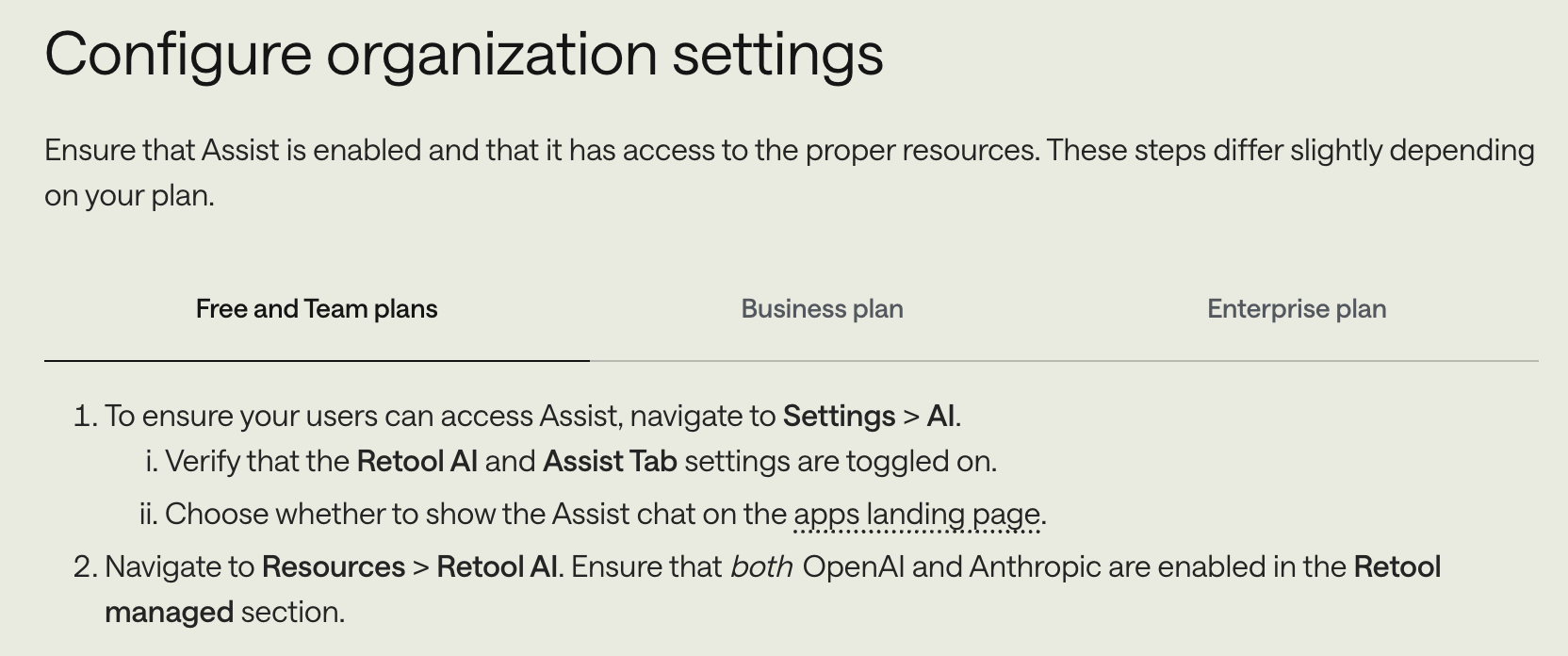Click the bold Settings text in step 1

click(839, 417)
